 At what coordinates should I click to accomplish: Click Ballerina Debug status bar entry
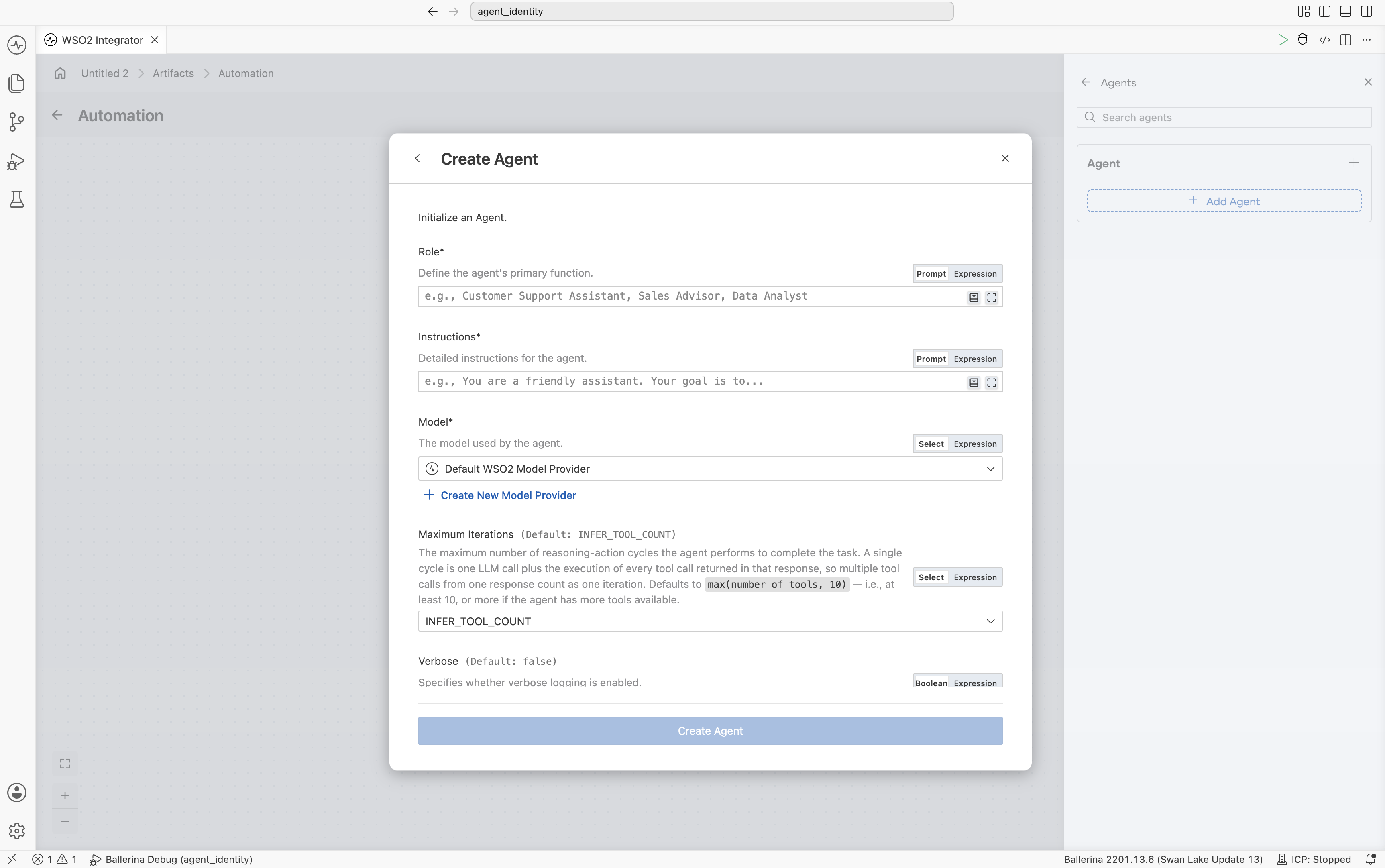(x=171, y=860)
